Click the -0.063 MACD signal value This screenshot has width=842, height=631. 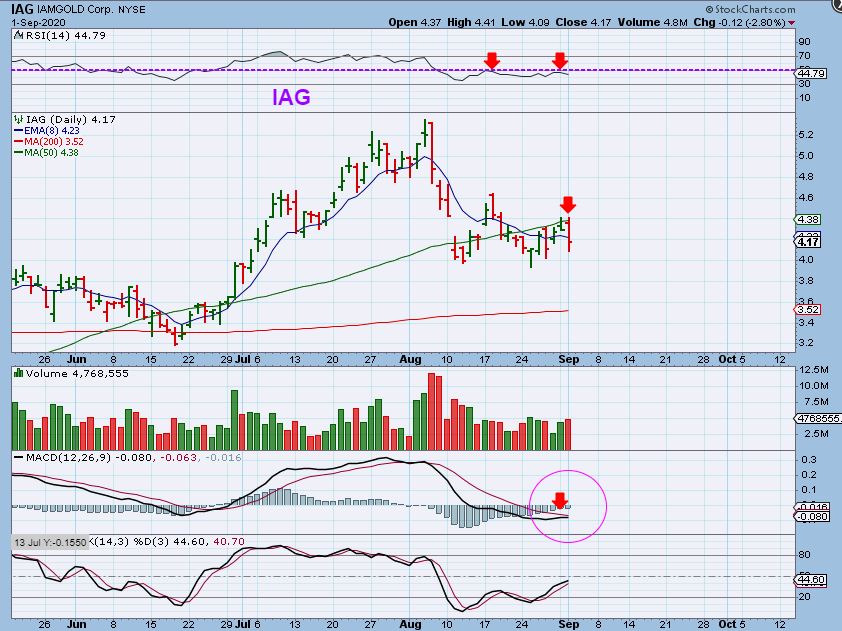coord(179,458)
